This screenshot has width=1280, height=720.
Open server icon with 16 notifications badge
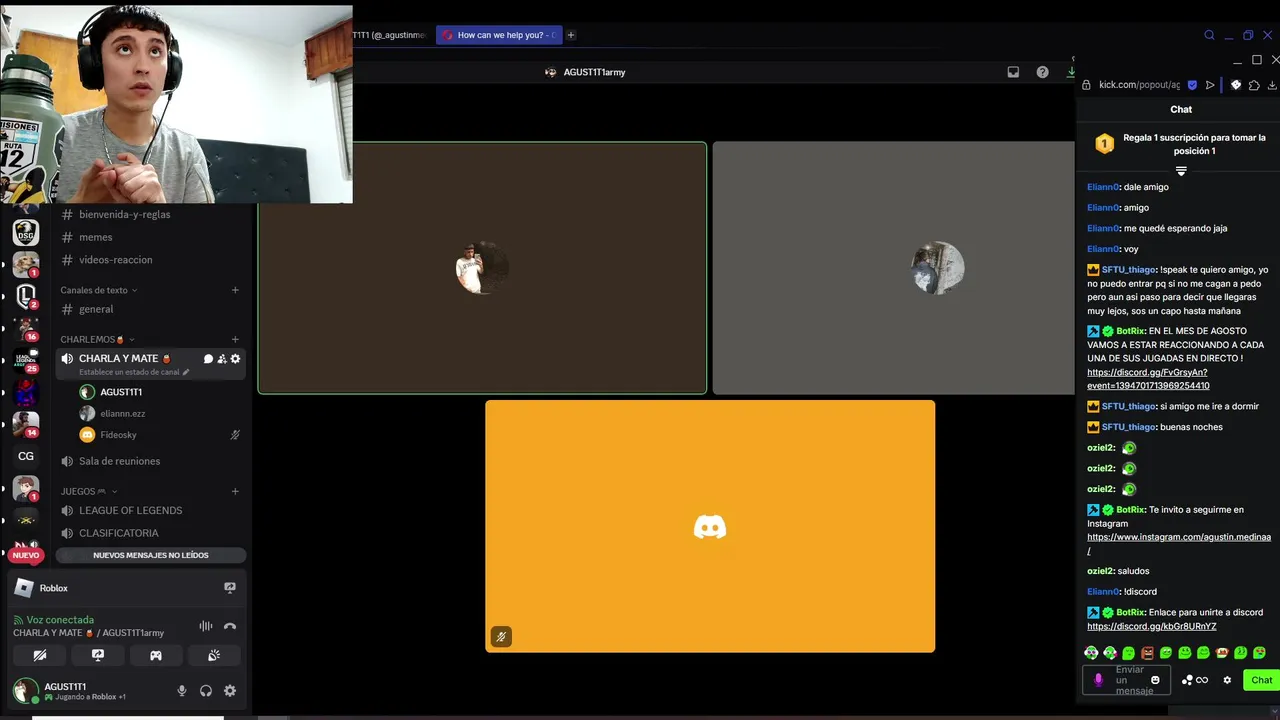[26, 328]
